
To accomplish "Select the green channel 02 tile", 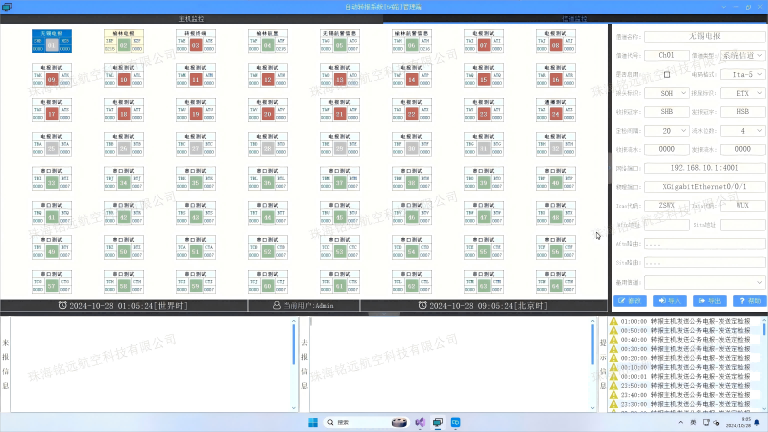I will [x=124, y=41].
